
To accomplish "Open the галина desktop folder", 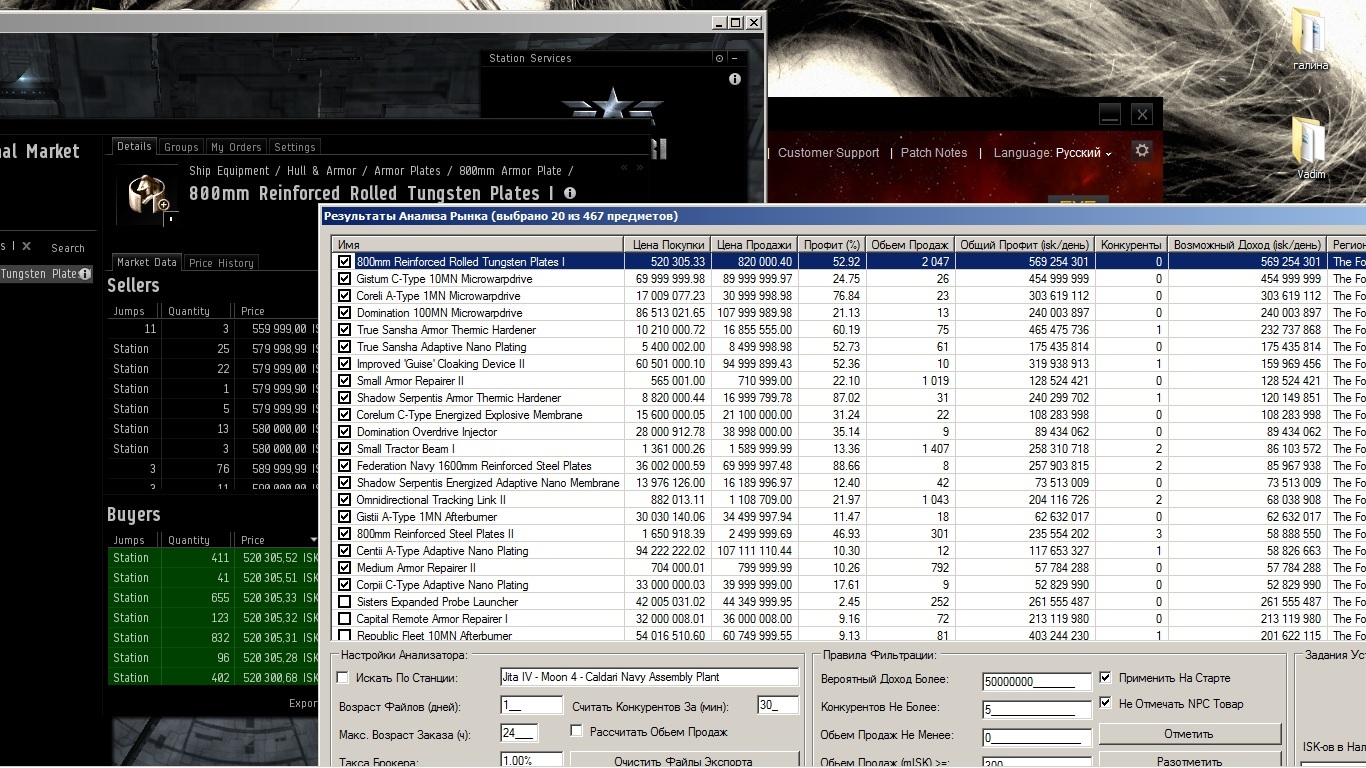I will point(1309,40).
